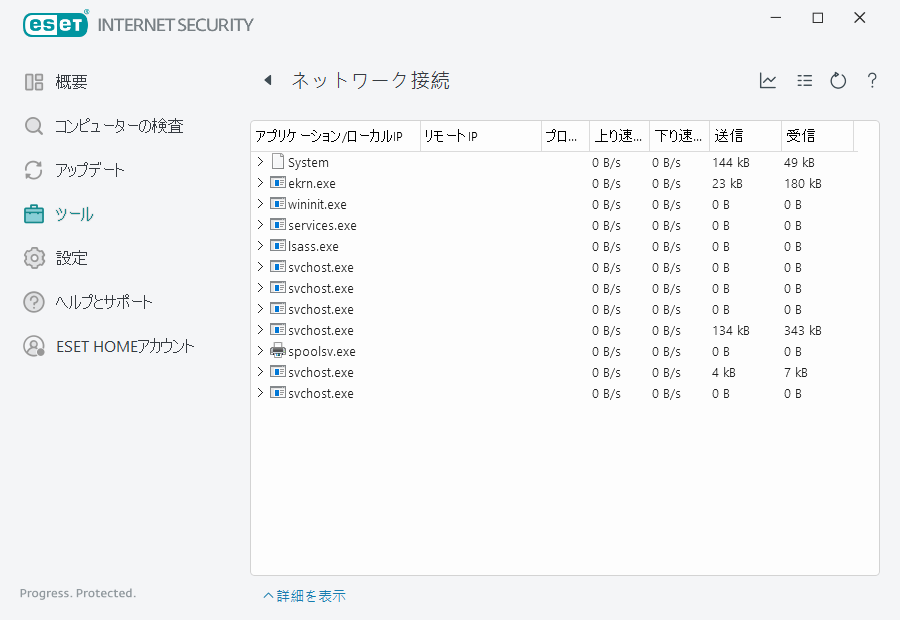The height and width of the screenshot is (620, 900).
Task: Expand the System row
Action: (260, 162)
